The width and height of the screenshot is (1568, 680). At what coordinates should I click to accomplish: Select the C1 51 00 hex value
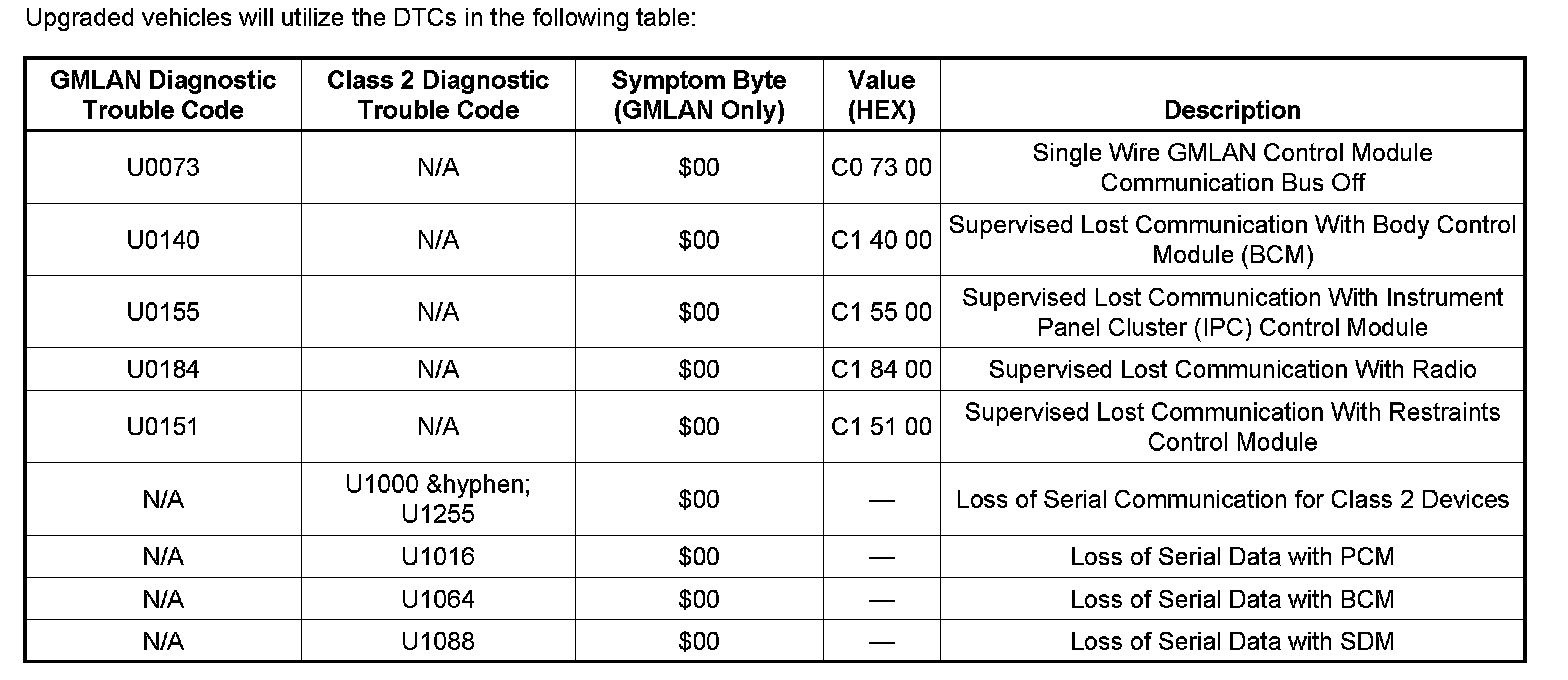[x=881, y=427]
